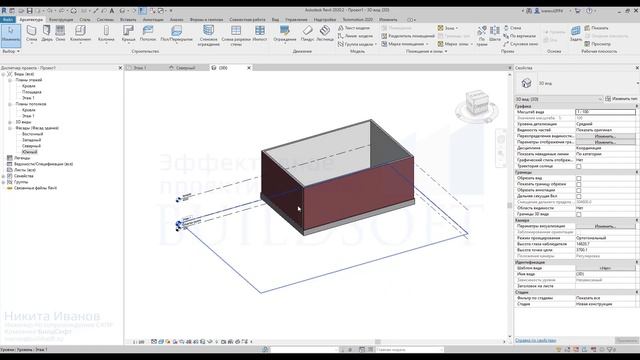Viewport: 640px width, 360px height.
Task: Expand the 3D виды tree node
Action: [x=10, y=122]
